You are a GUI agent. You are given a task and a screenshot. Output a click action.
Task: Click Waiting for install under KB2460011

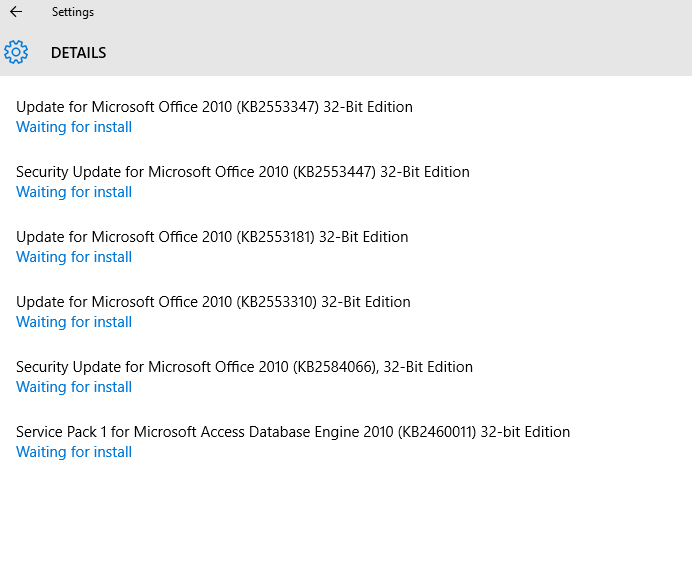(74, 452)
